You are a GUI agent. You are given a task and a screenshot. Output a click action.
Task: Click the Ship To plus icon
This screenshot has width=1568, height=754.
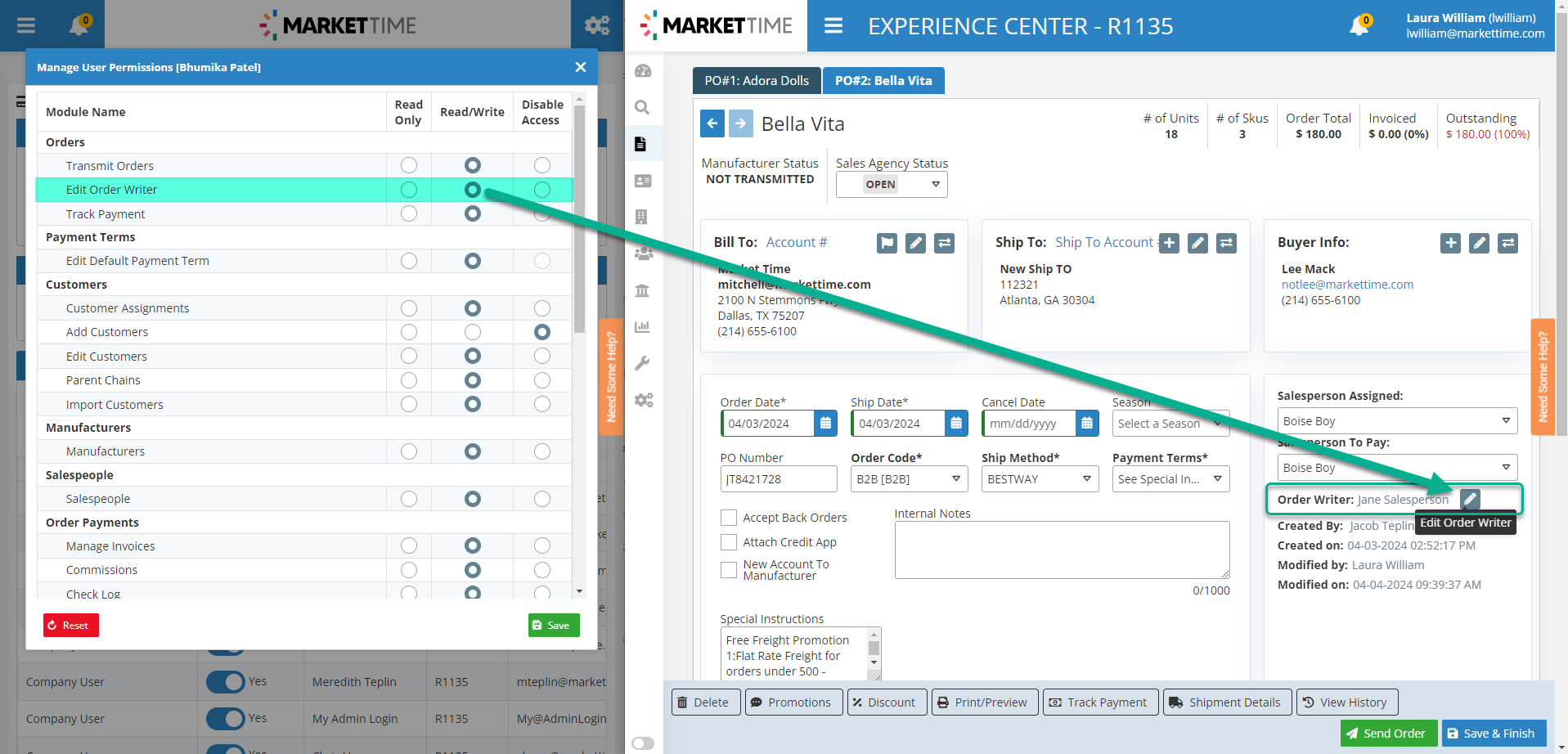[x=1169, y=243]
